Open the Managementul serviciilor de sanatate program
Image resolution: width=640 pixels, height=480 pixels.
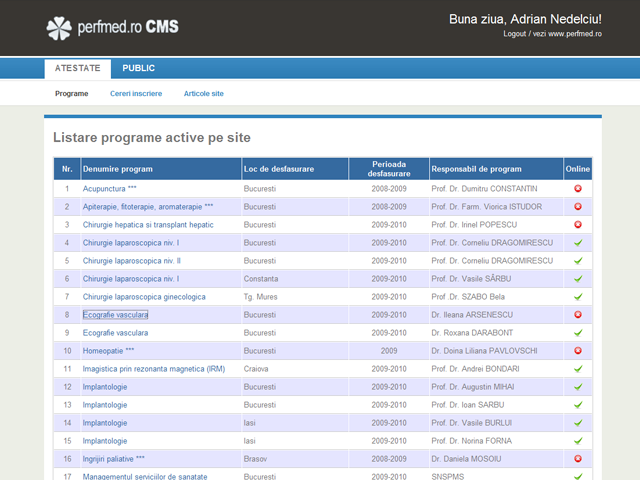pyautogui.click(x=151, y=476)
